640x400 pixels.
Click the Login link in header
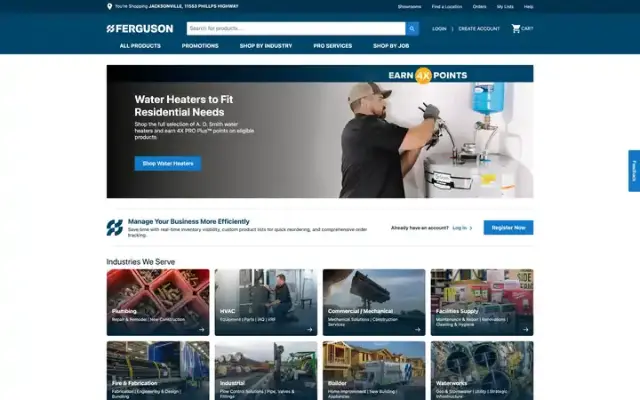[x=439, y=29]
